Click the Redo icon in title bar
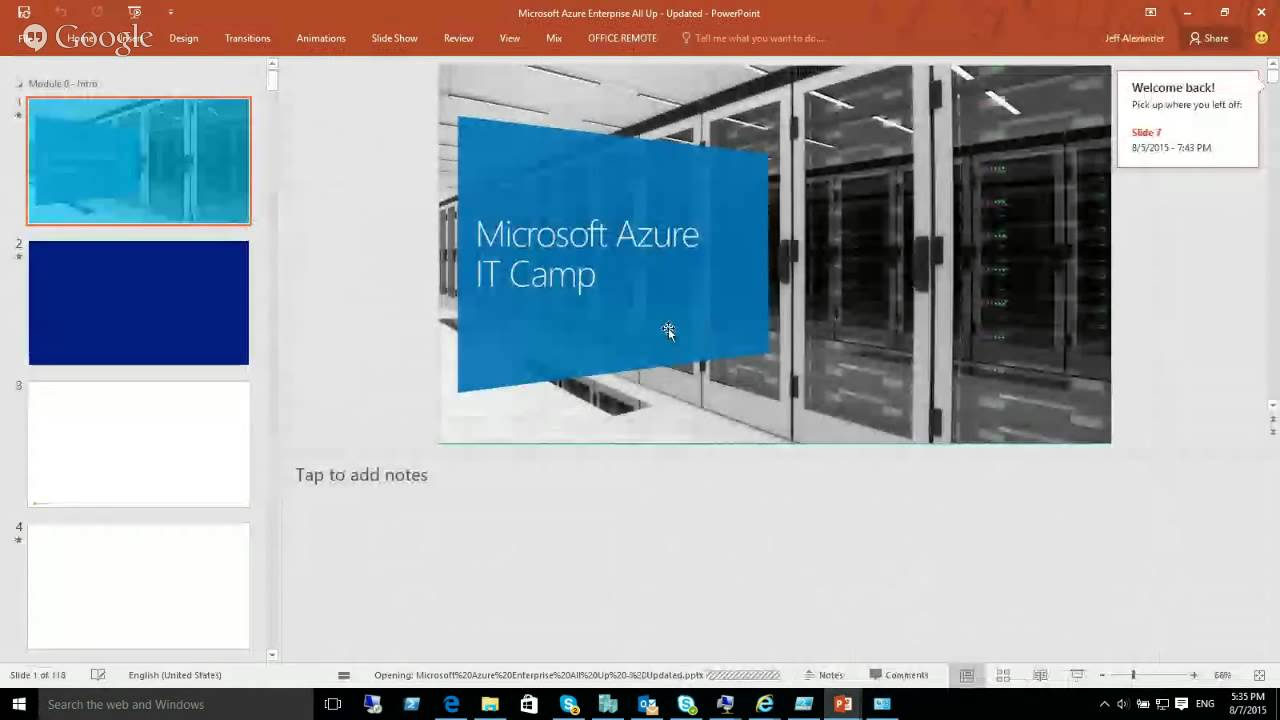1280x720 pixels. (x=97, y=12)
